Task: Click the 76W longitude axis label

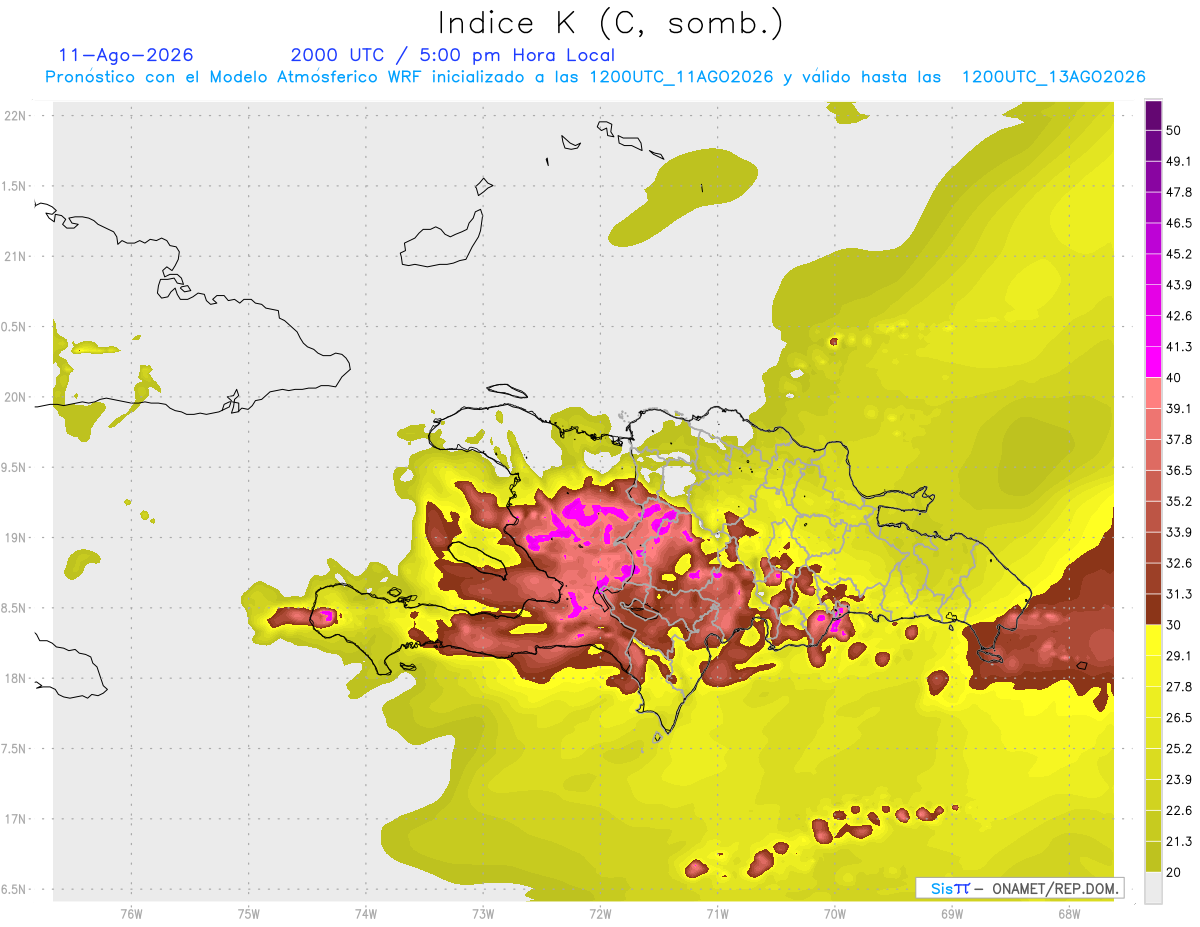Action: [131, 912]
